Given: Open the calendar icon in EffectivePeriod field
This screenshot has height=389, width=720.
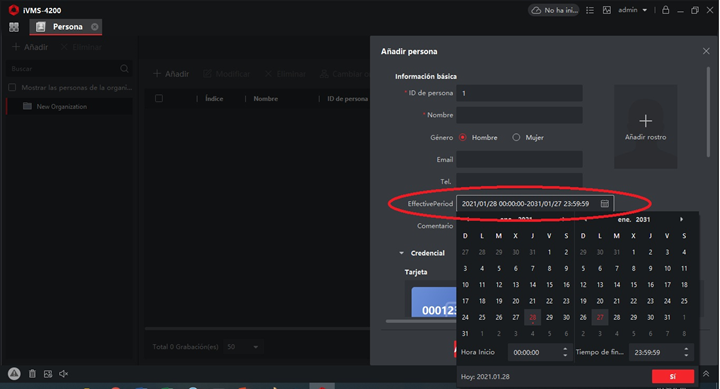Looking at the screenshot, I should coord(604,203).
